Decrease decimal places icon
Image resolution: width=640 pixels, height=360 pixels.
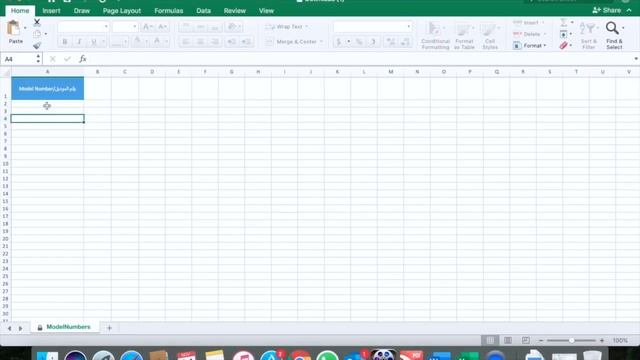(405, 42)
